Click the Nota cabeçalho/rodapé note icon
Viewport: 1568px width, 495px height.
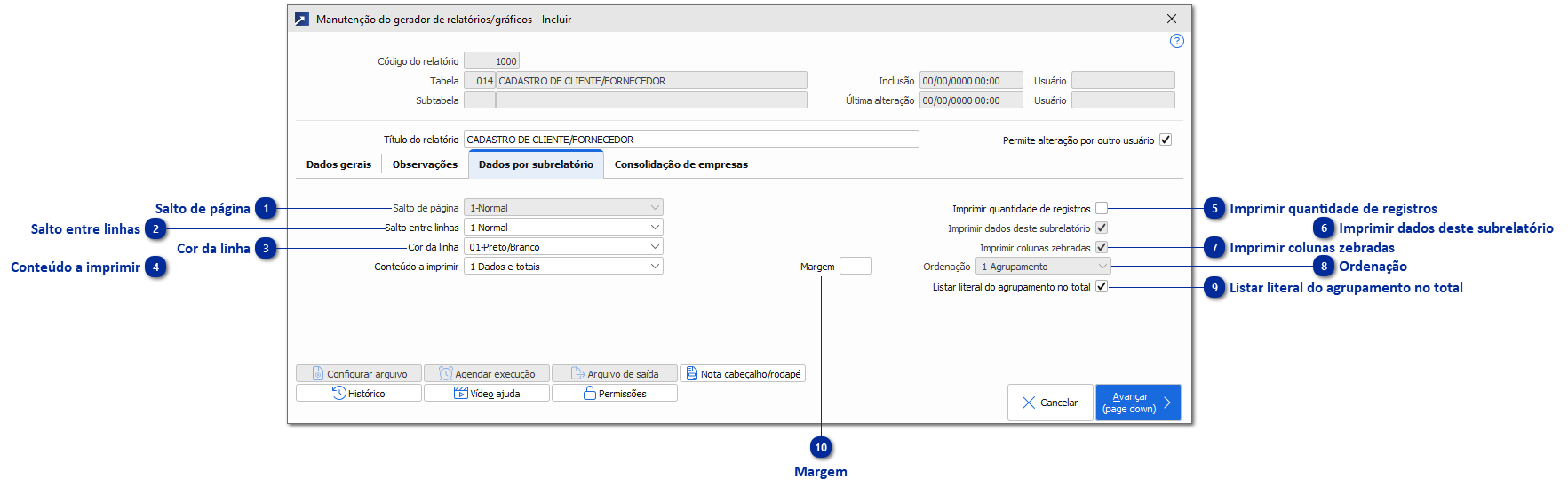click(x=692, y=374)
